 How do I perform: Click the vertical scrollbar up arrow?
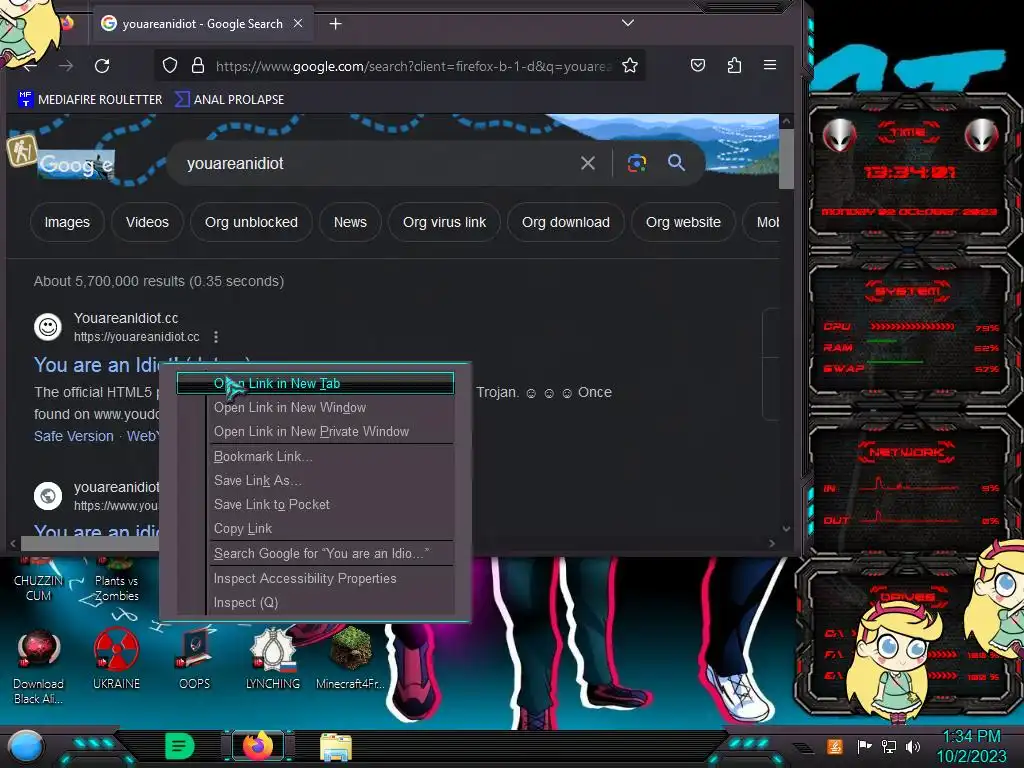(x=786, y=121)
